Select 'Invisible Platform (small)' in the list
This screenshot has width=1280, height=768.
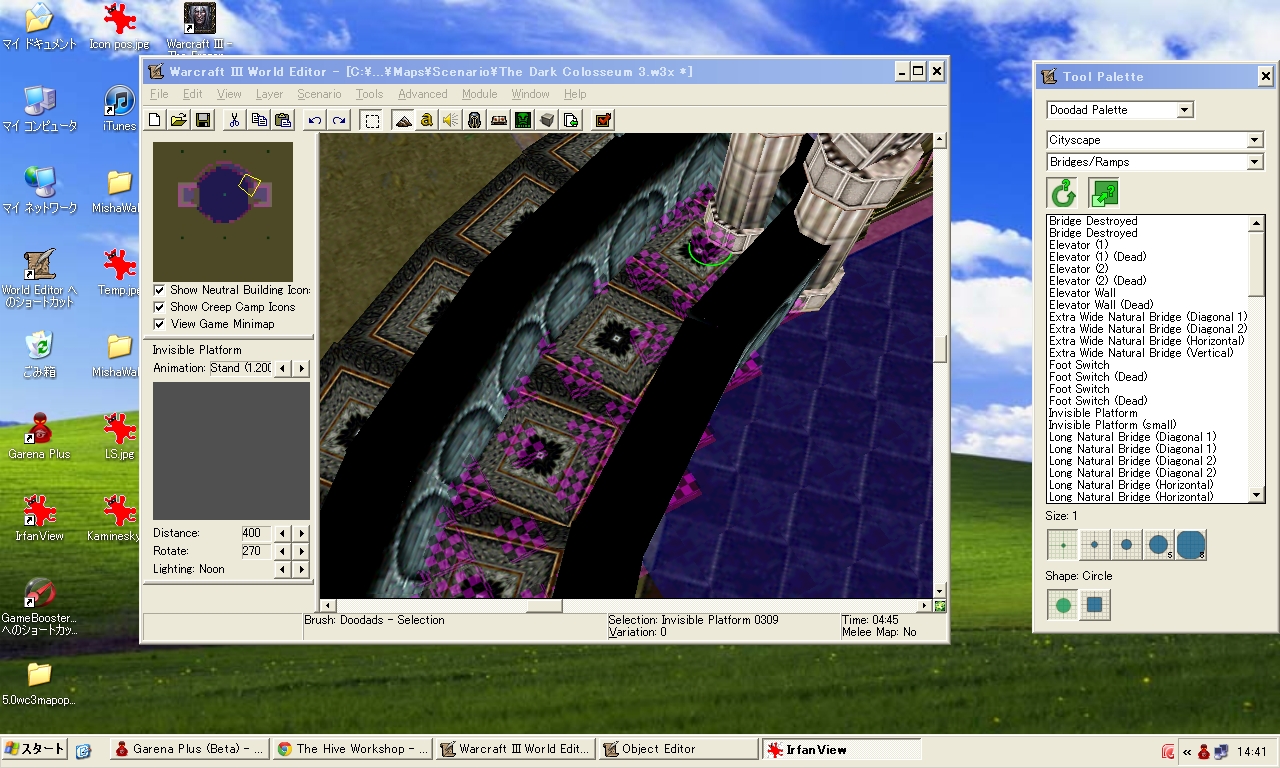pyautogui.click(x=1112, y=425)
